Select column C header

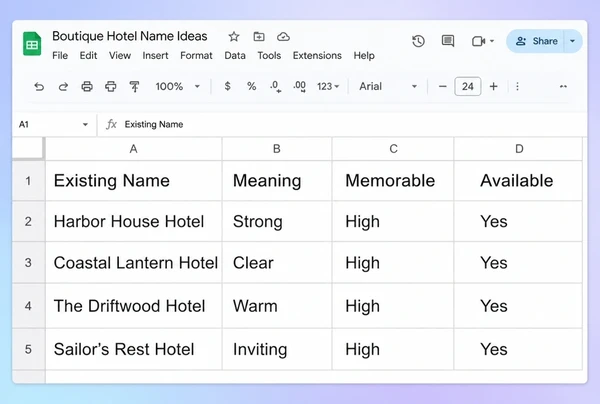pos(393,149)
